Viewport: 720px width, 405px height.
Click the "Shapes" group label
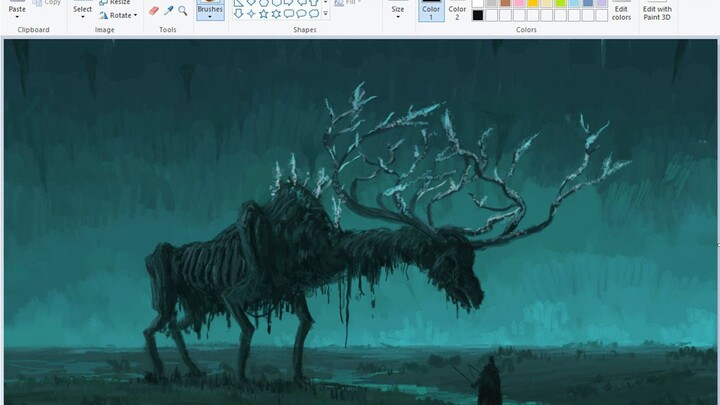(x=305, y=29)
